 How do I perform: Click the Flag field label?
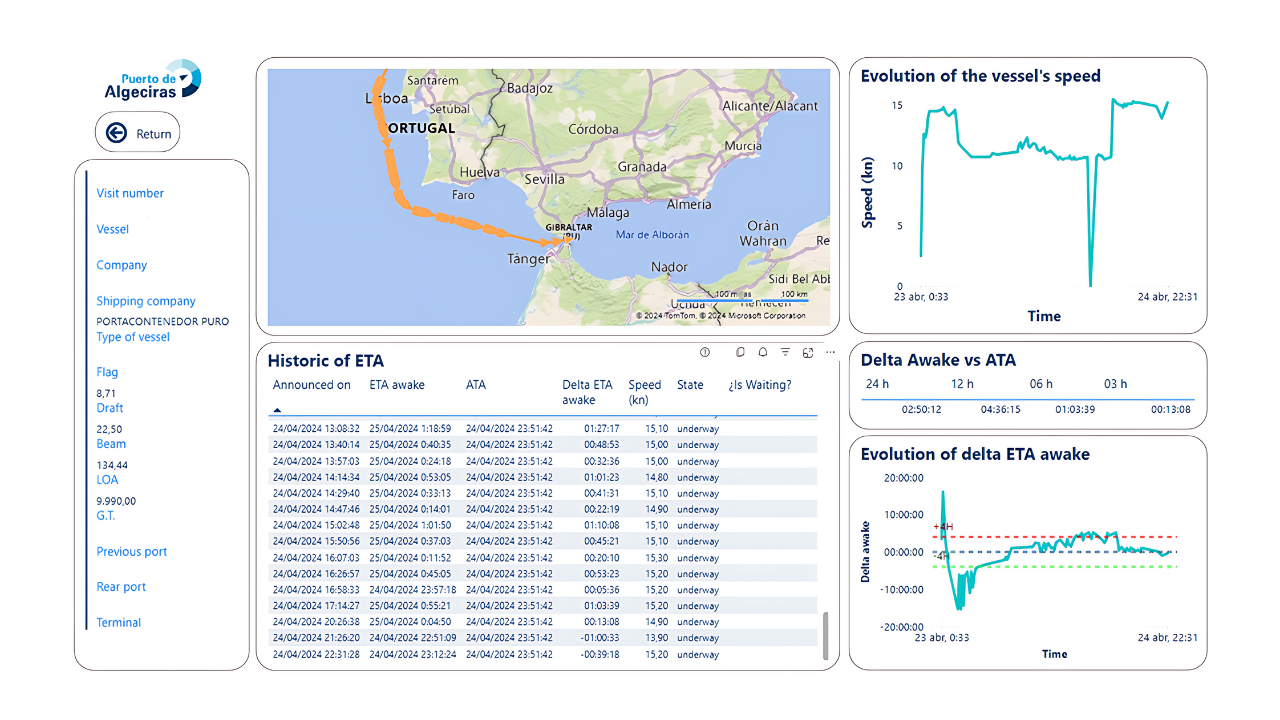tap(106, 371)
